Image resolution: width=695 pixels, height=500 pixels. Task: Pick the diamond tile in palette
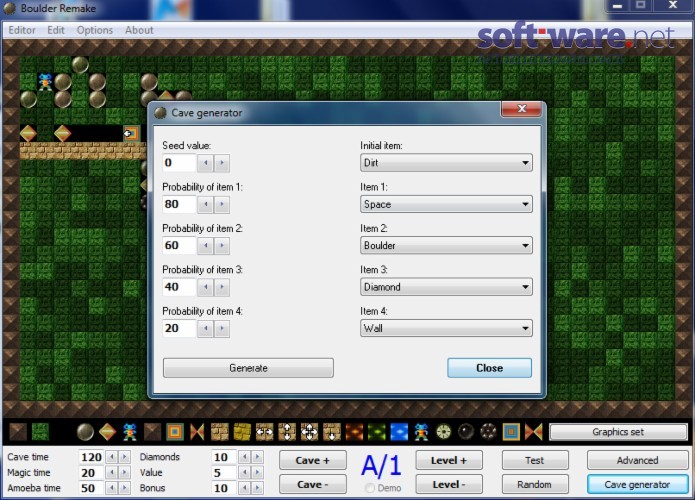pos(107,431)
